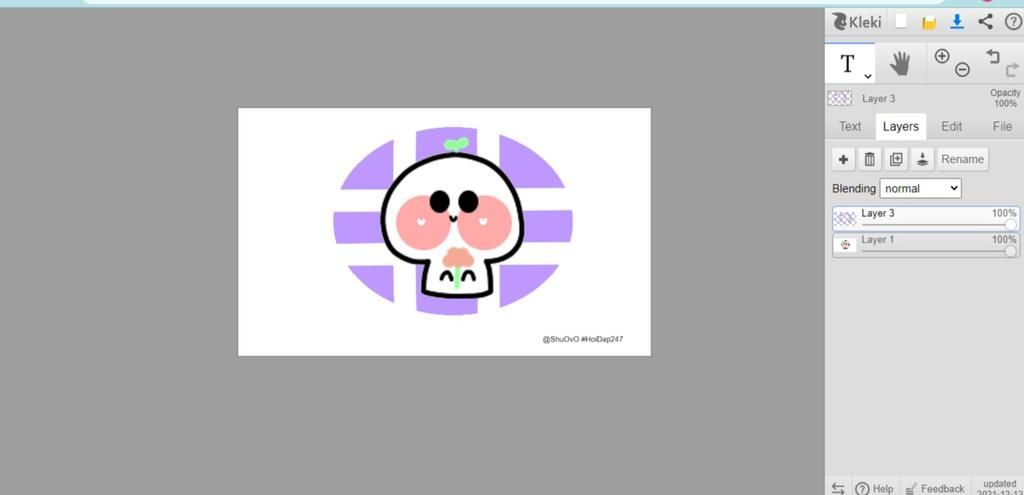This screenshot has height=495, width=1024.
Task: Create a new blank image
Action: pos(901,22)
